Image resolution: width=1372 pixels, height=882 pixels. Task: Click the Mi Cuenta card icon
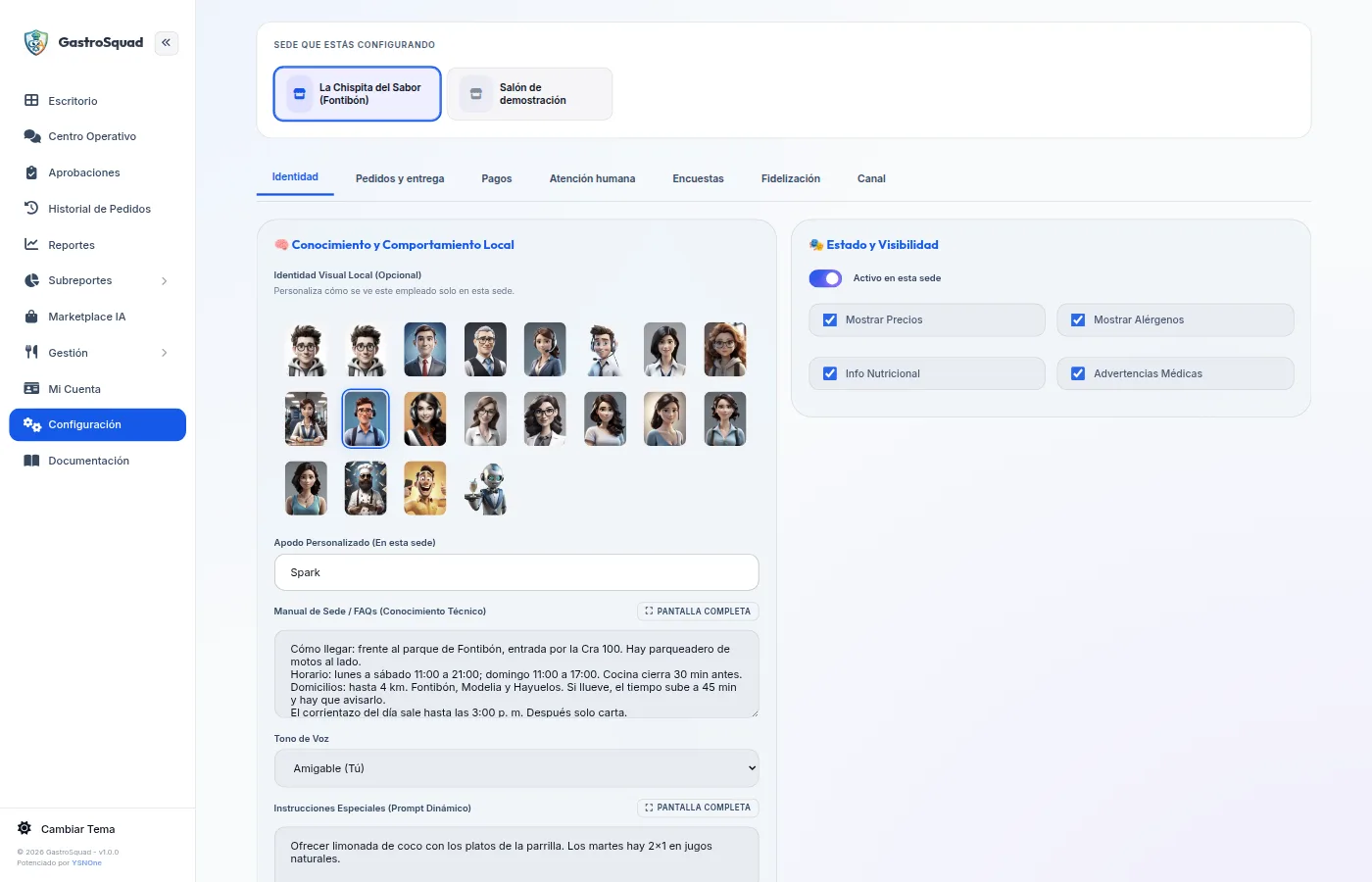tap(31, 389)
